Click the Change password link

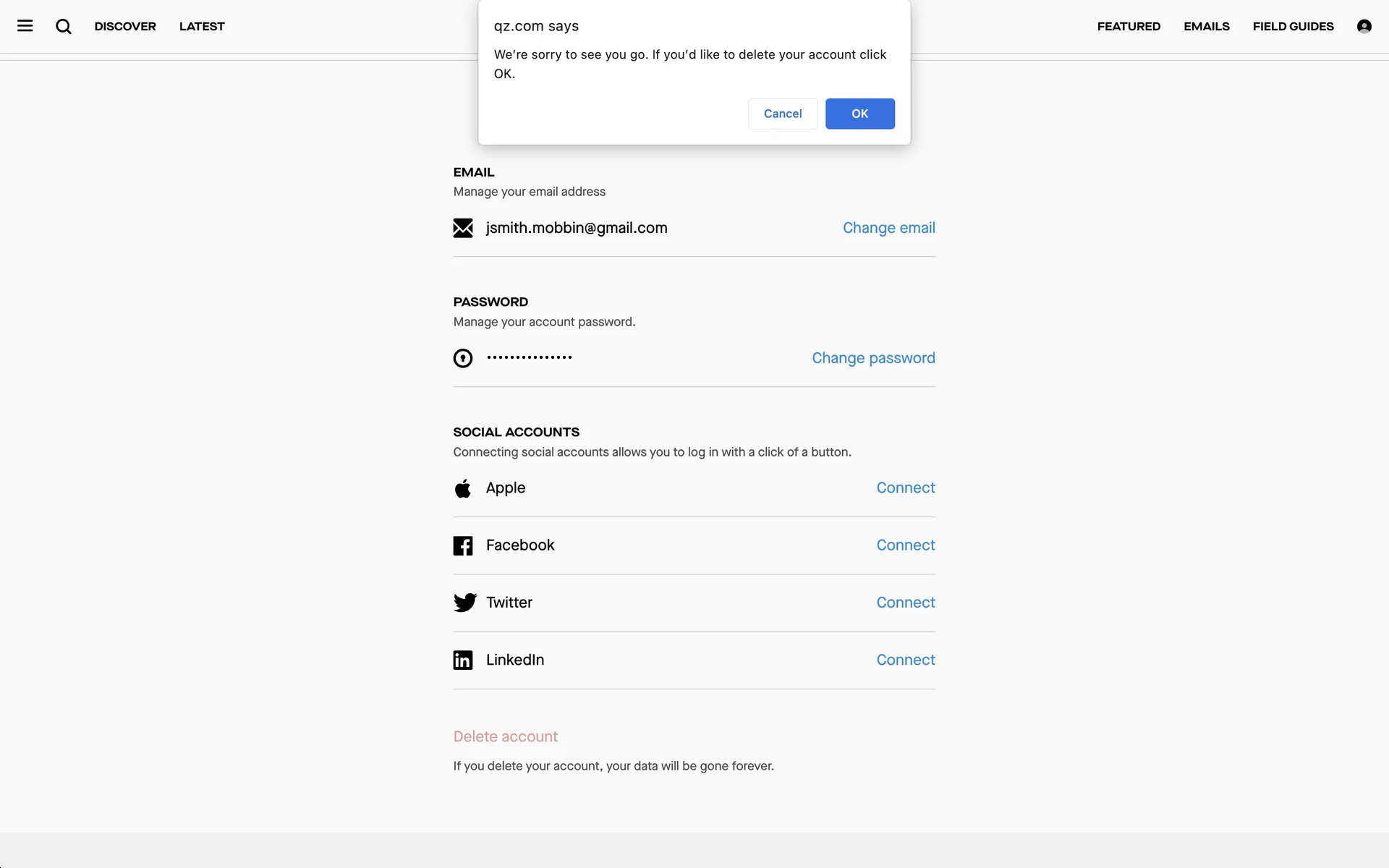pyautogui.click(x=872, y=358)
